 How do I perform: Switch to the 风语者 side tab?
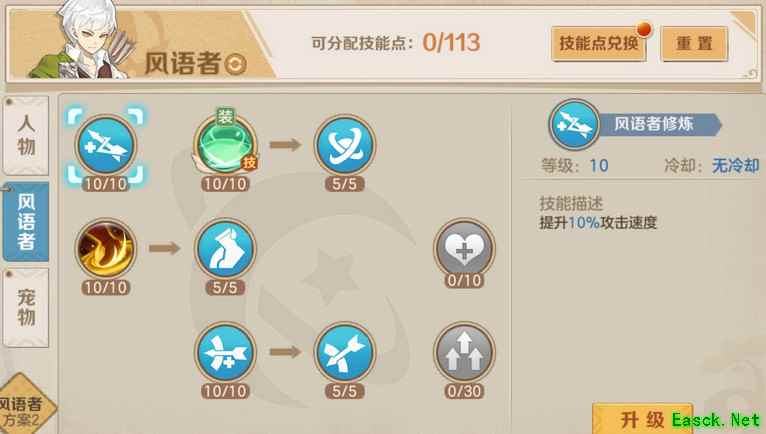pos(26,221)
